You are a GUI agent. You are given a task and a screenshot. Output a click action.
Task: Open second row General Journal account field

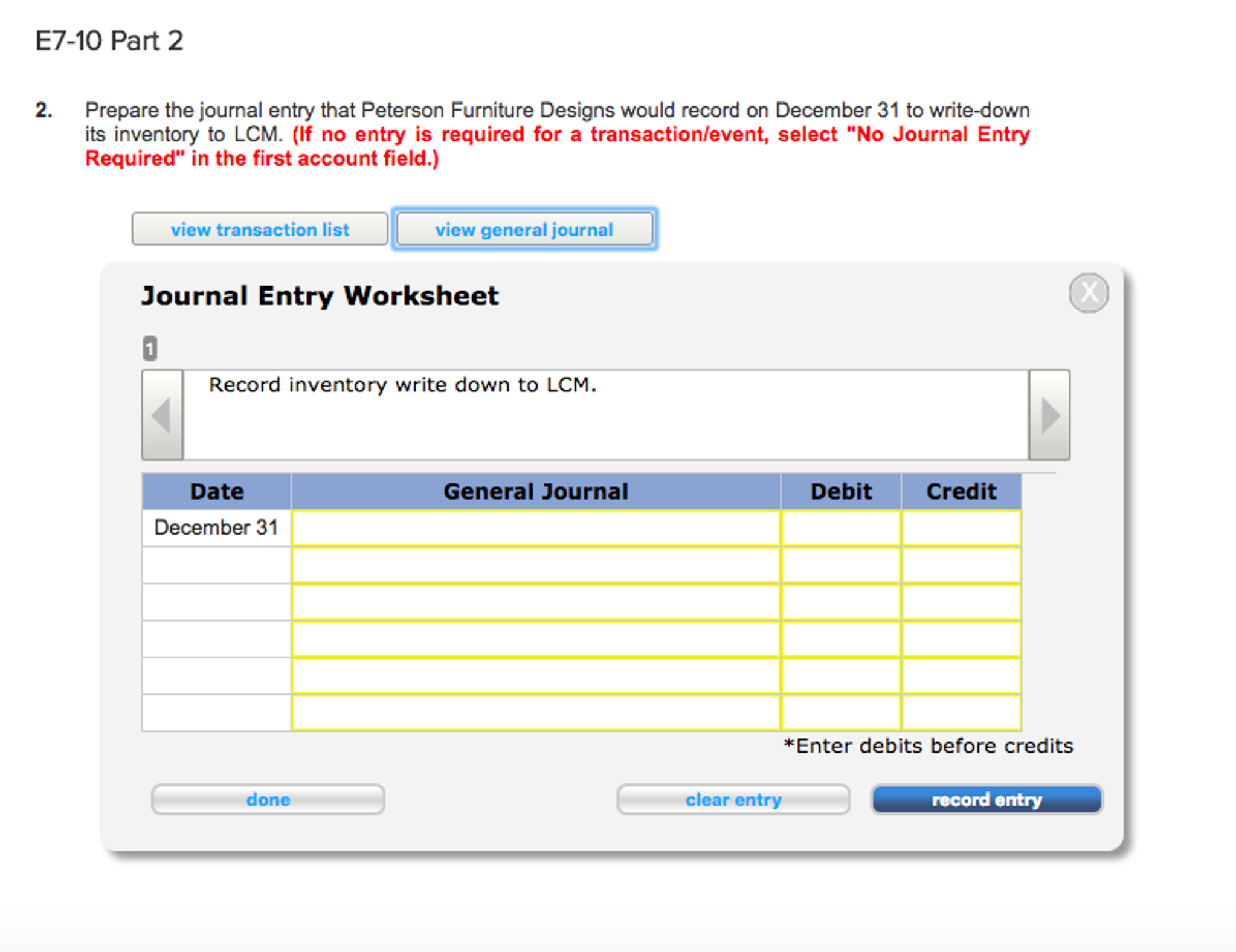535,565
